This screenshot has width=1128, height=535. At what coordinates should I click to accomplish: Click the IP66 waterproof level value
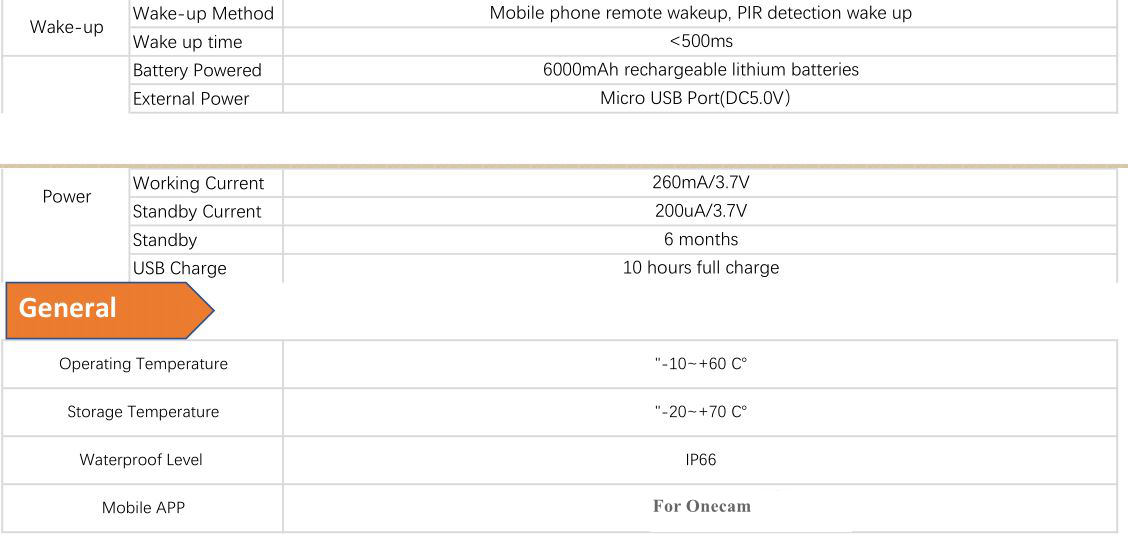(x=700, y=460)
